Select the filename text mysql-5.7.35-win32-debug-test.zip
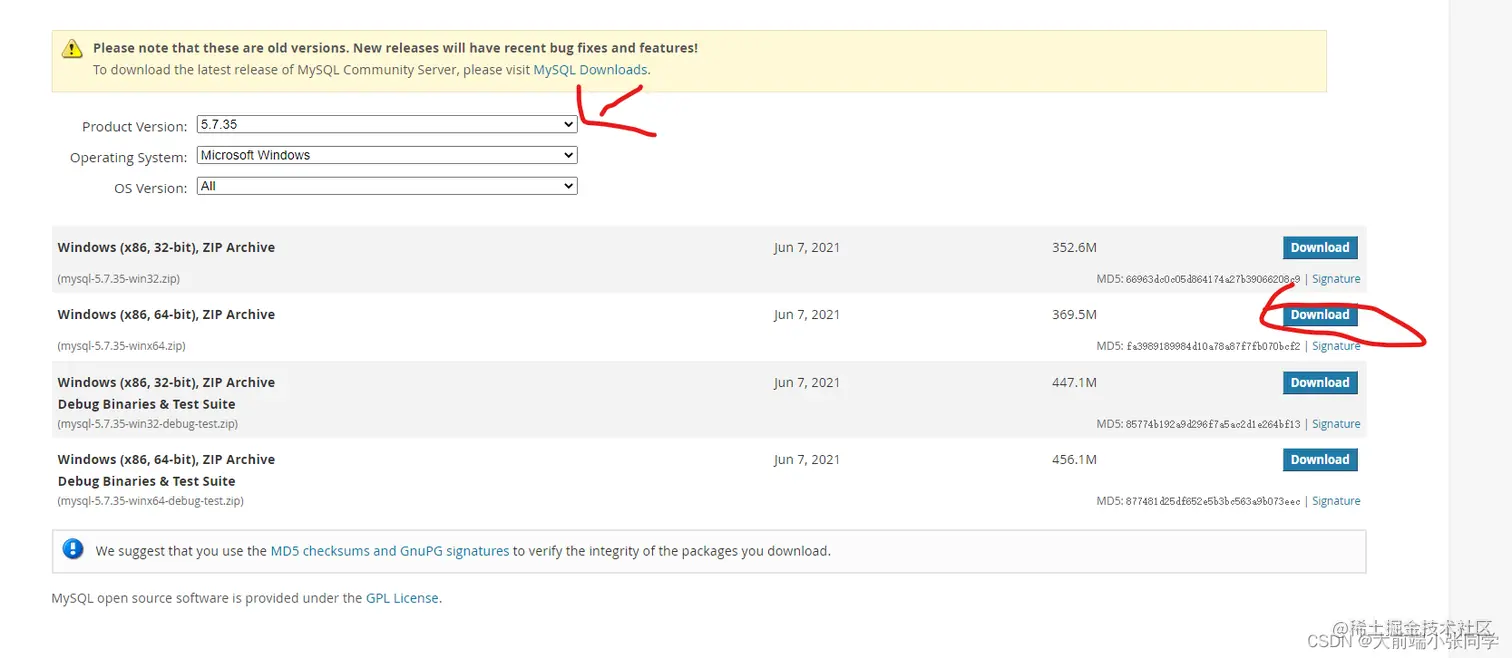 click(148, 424)
